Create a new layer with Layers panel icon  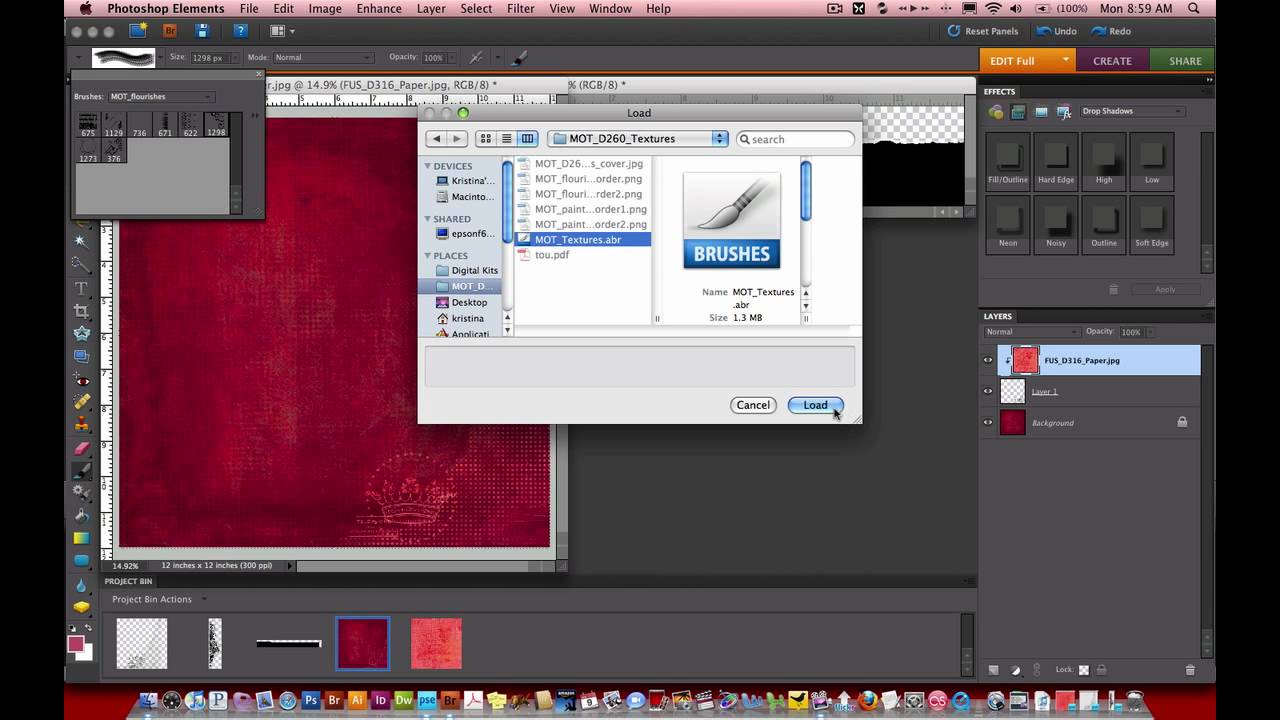pyautogui.click(x=993, y=670)
